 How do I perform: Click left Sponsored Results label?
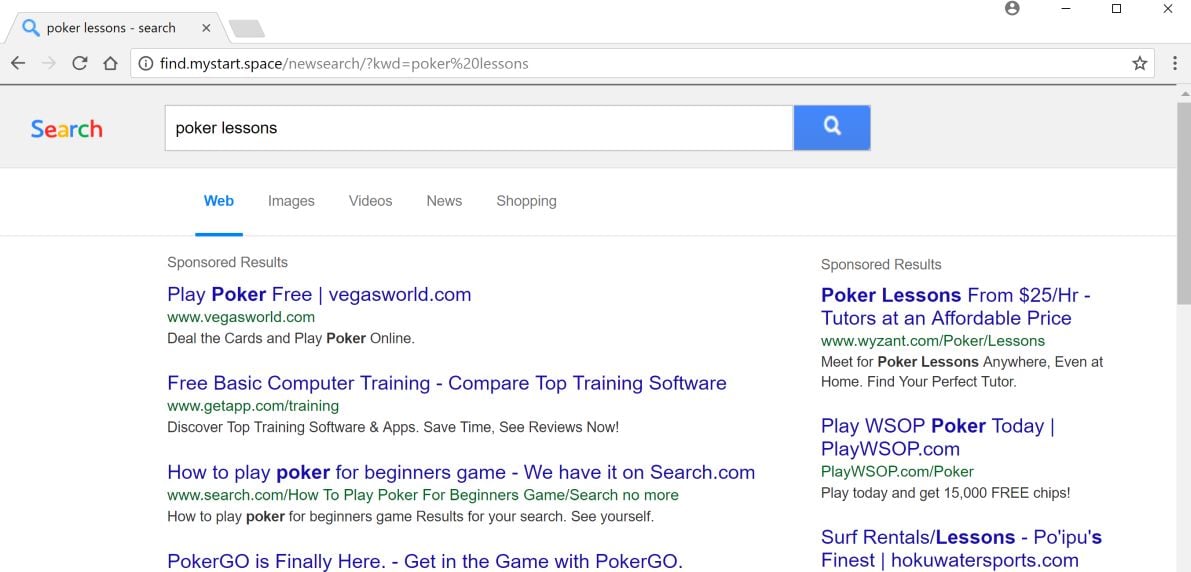pos(227,263)
